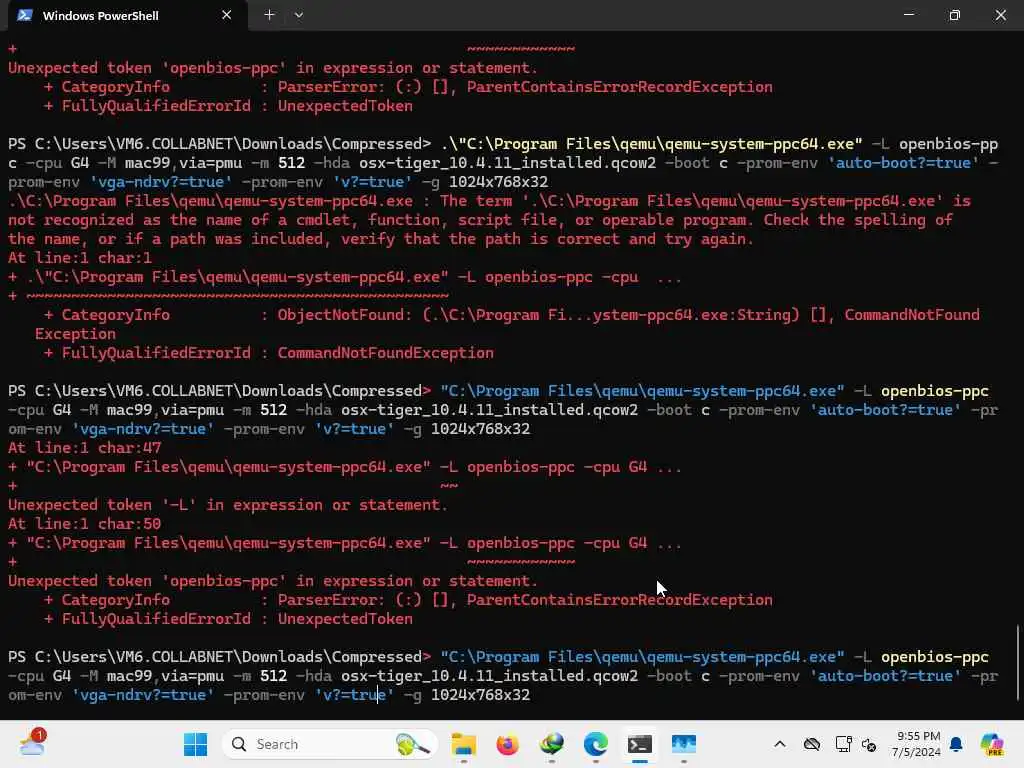
Task: Click the "At line:1 char:47" line
Action: tap(84, 448)
